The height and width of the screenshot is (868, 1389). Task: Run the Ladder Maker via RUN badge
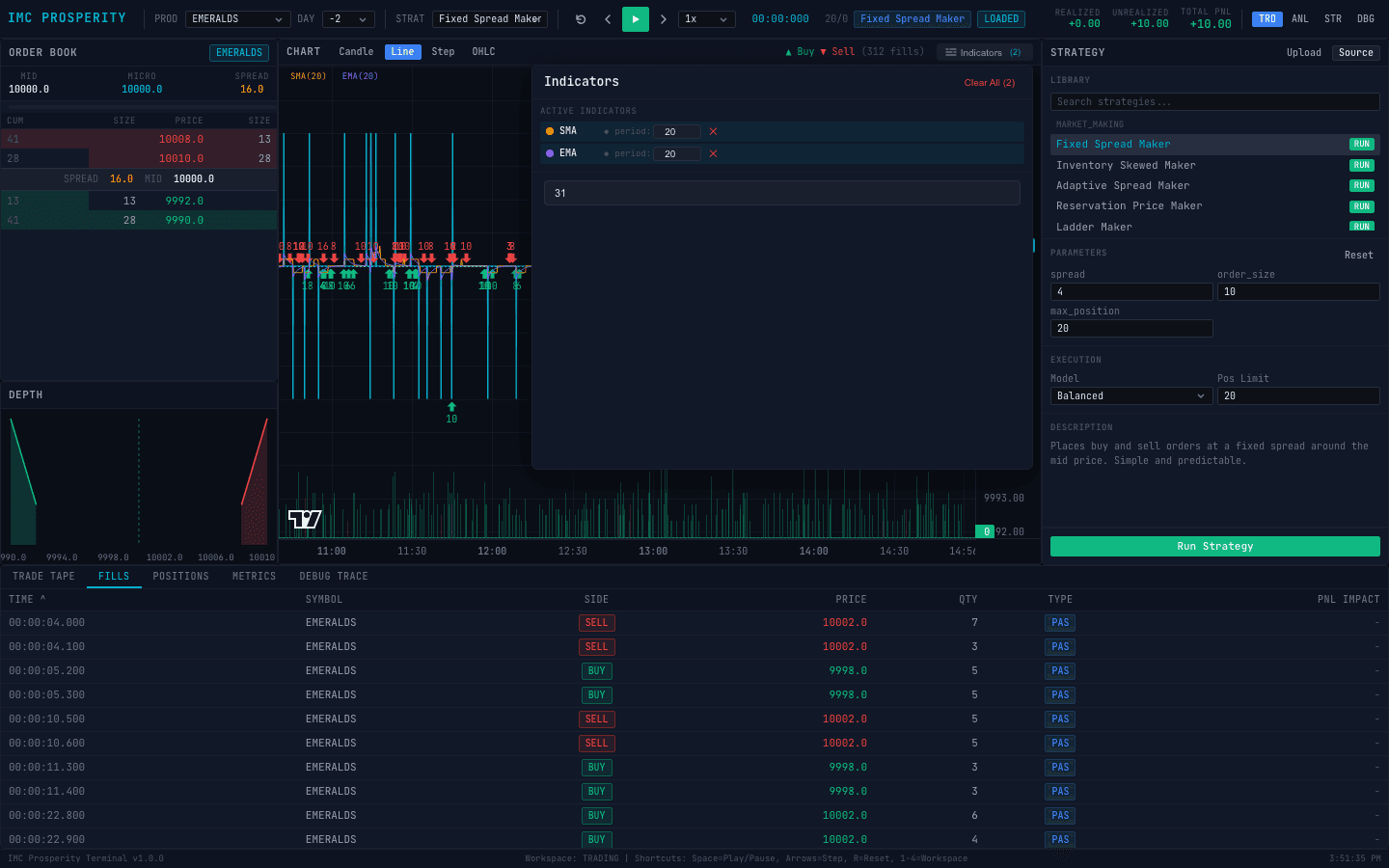click(x=1361, y=227)
